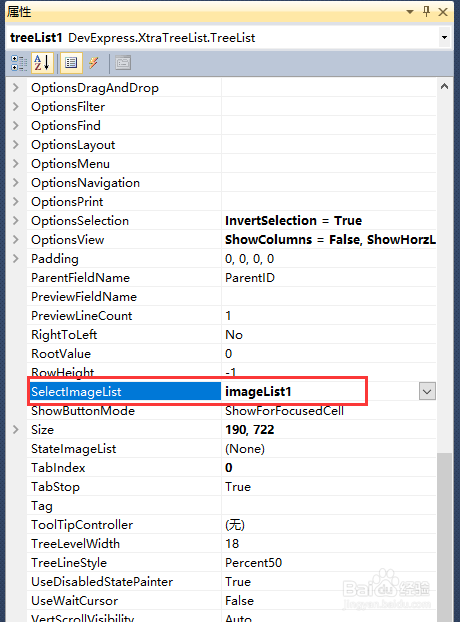This screenshot has width=460, height=622.
Task: Click the Property Pages icon
Action: click(123, 63)
